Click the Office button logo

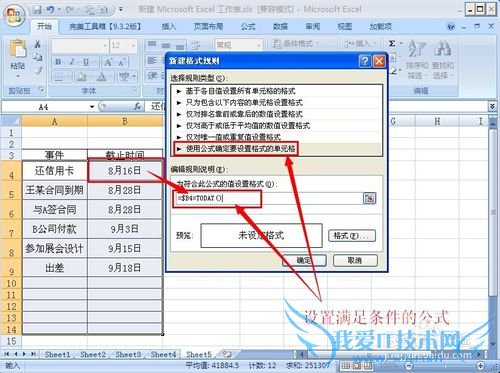pos(14,16)
